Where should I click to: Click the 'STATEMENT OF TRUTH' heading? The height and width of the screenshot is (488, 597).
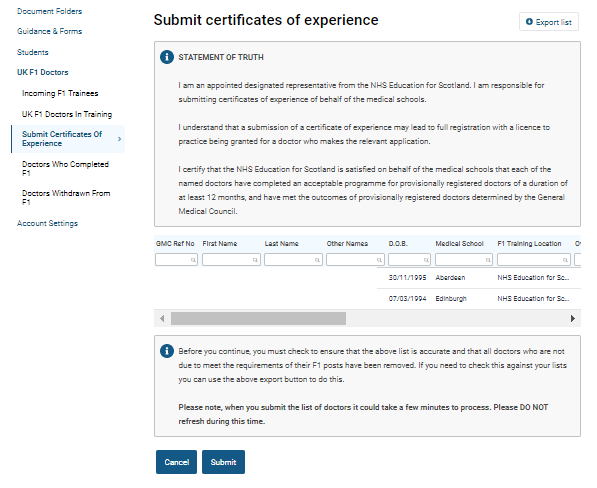(221, 57)
